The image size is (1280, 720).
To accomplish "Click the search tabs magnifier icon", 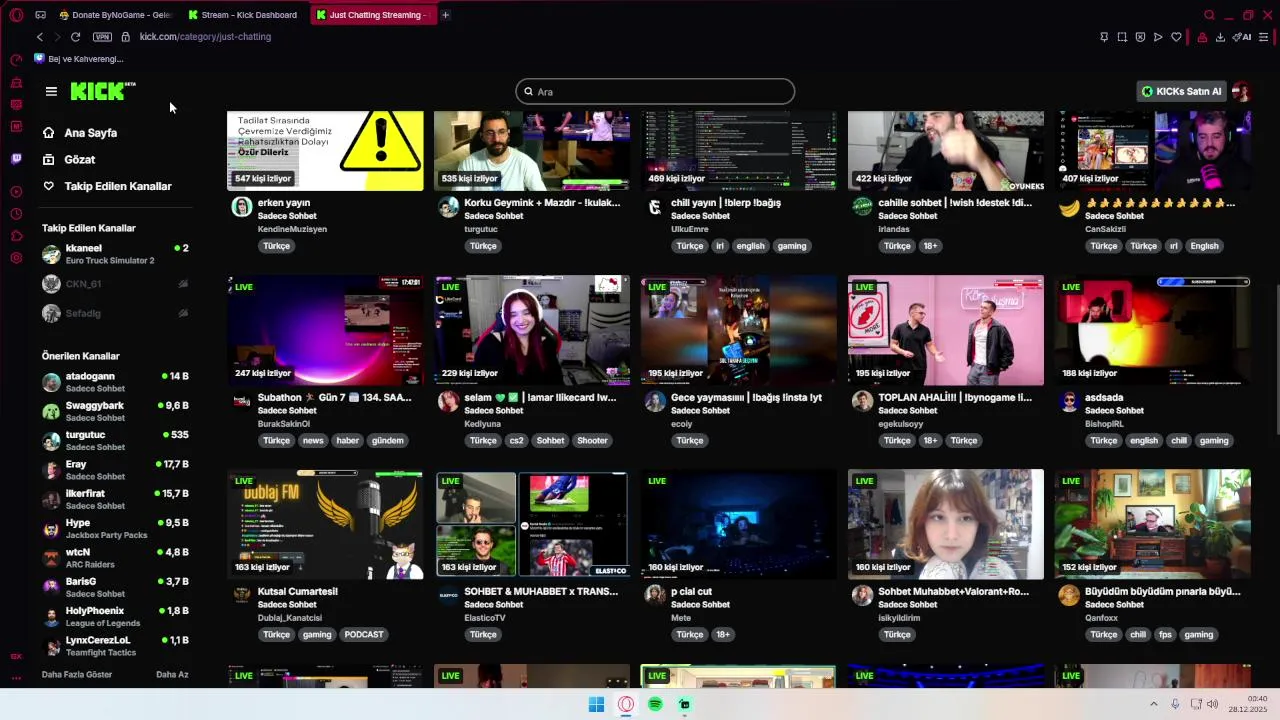I will tap(1209, 15).
